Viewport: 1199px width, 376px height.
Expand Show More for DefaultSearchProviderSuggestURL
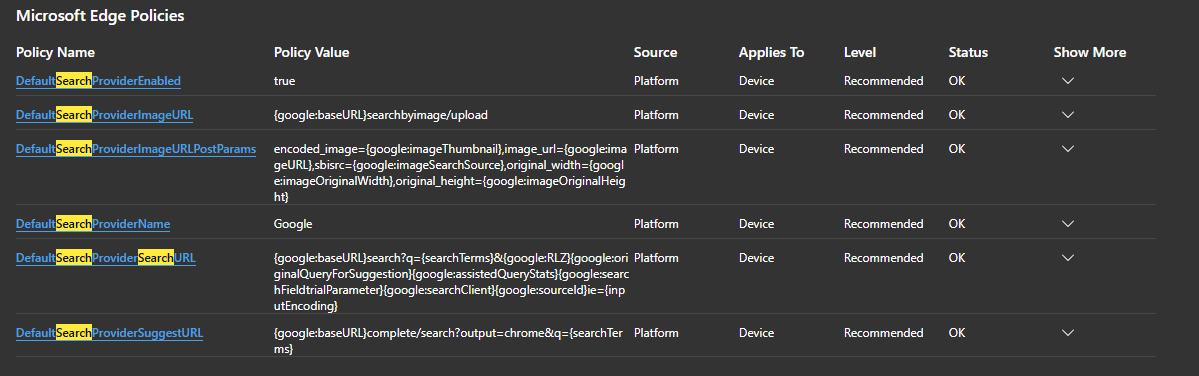1068,333
